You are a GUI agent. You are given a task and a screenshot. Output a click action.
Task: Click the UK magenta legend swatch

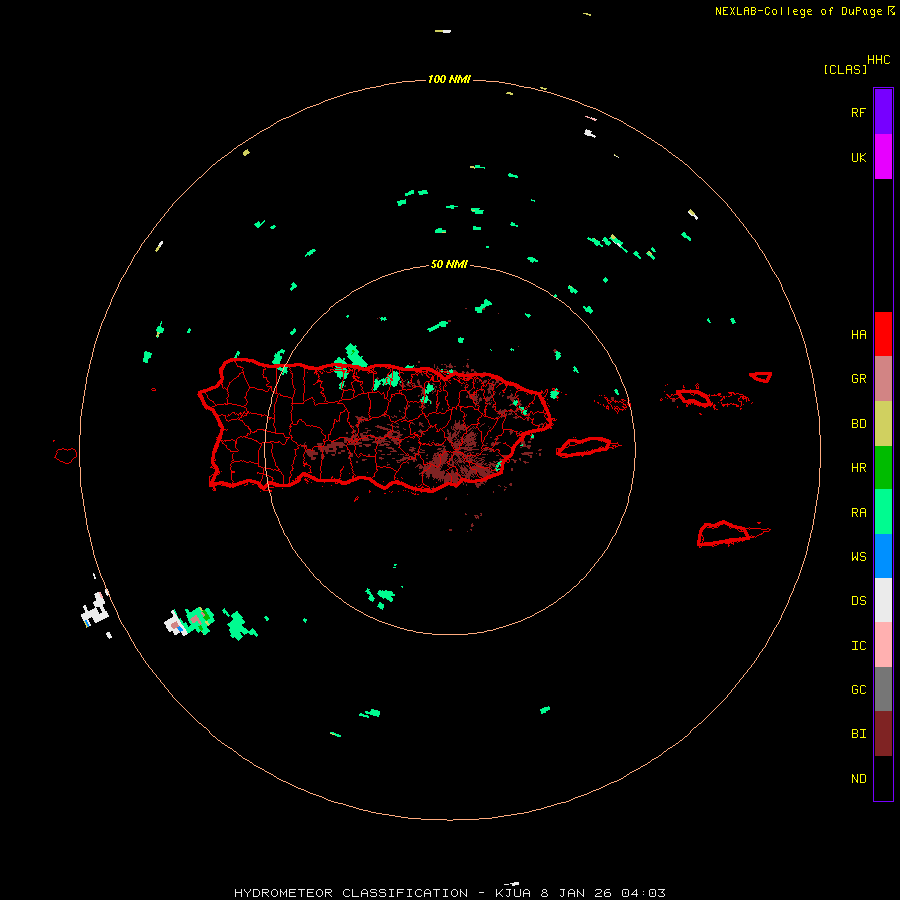tap(883, 157)
